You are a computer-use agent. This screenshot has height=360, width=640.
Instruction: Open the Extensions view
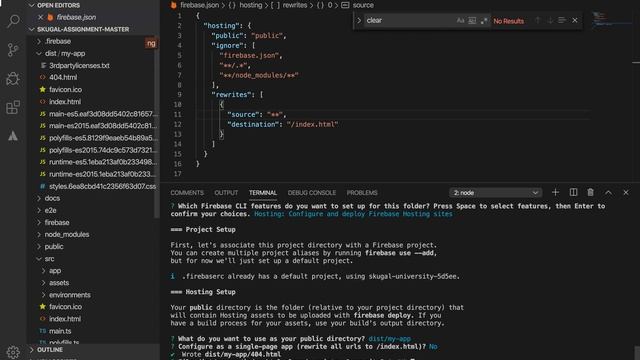(x=13, y=107)
